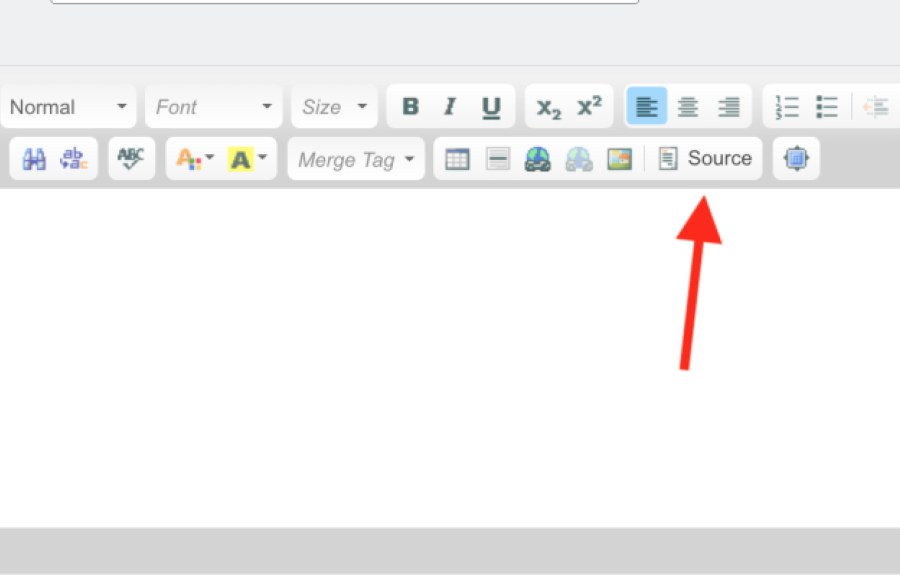Toggle underline formatting

[491, 107]
